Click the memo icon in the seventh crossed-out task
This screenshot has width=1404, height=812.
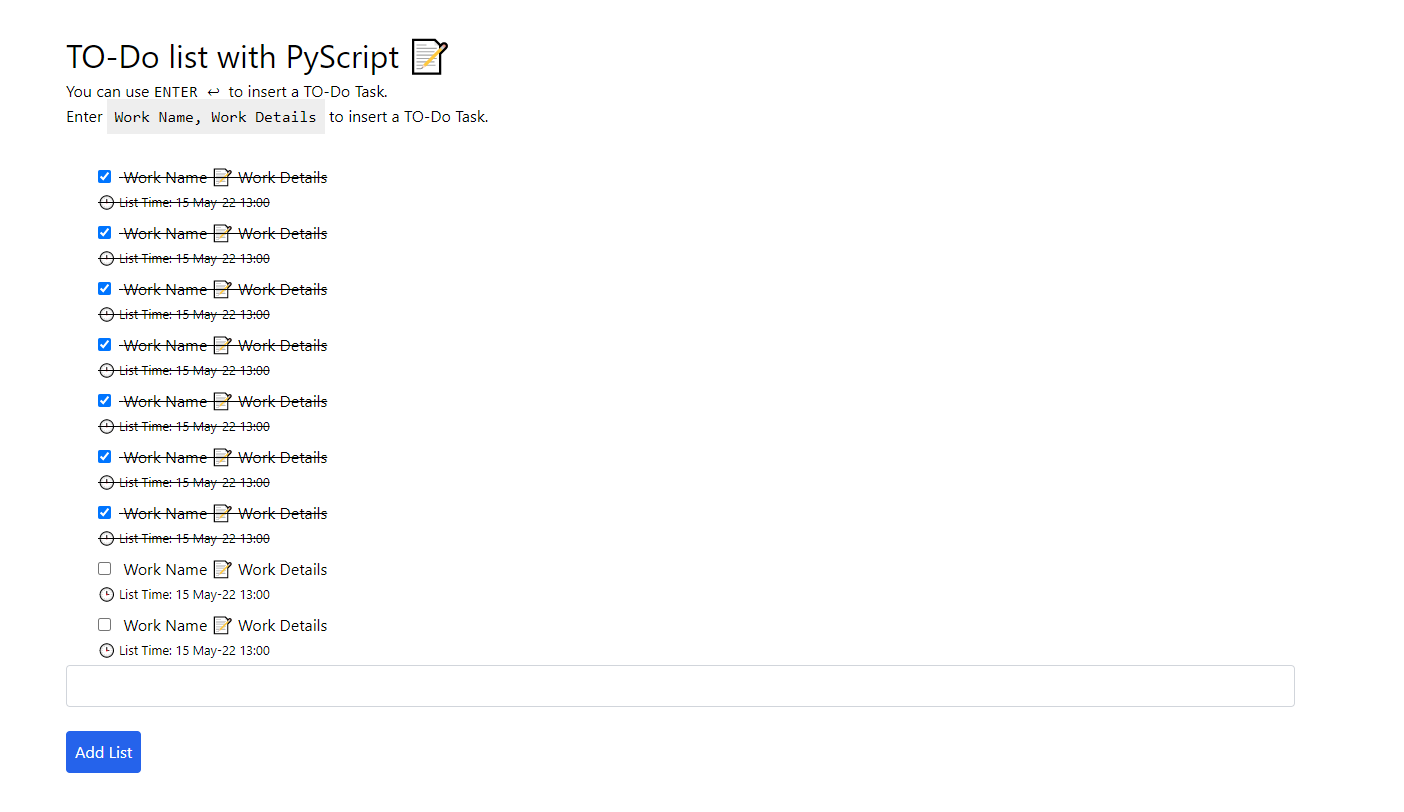[223, 514]
